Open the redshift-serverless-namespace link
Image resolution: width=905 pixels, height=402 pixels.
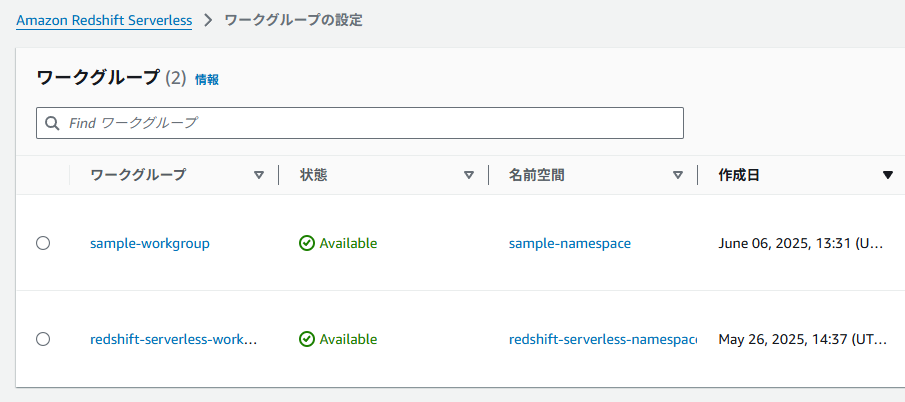tap(603, 339)
